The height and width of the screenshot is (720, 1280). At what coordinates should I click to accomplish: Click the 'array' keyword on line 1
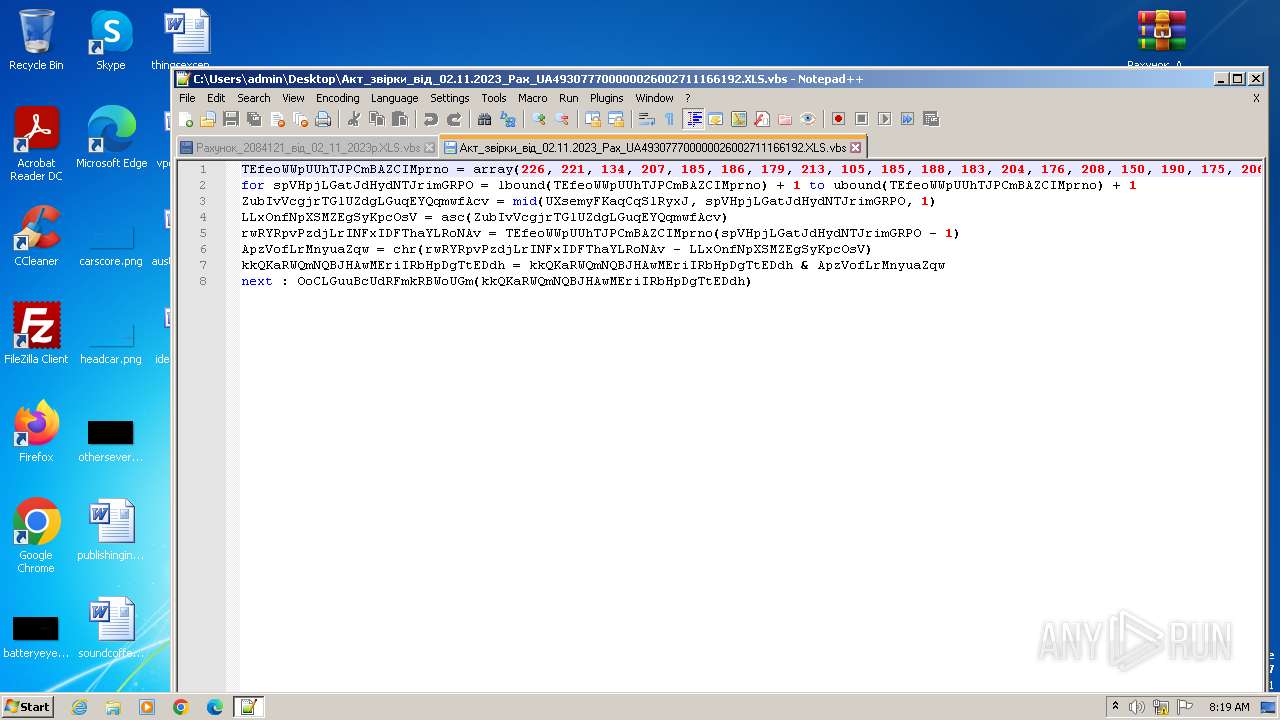pos(493,169)
